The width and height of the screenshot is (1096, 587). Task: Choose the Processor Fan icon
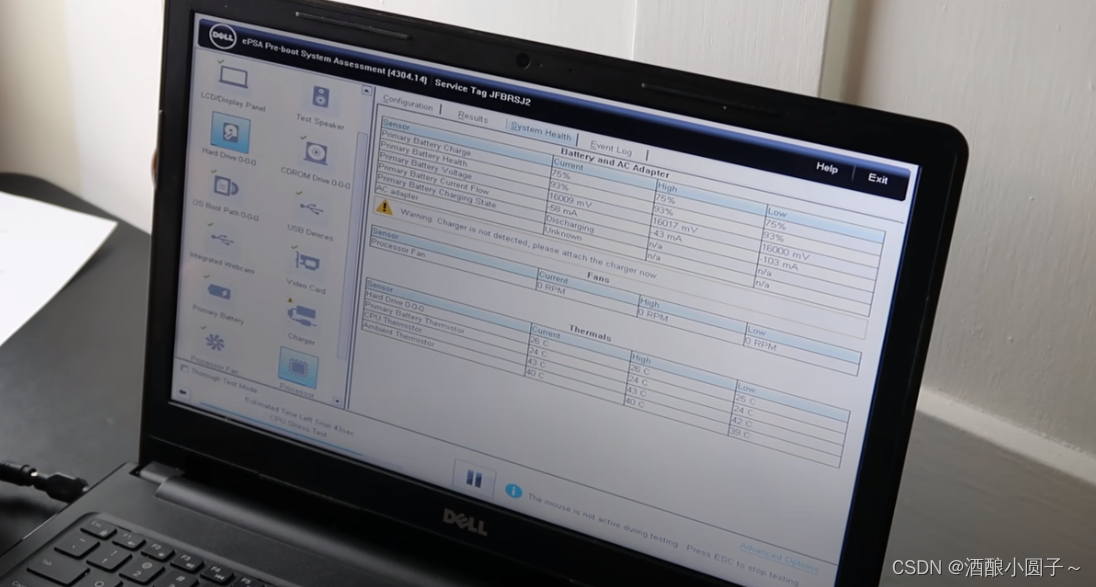point(214,342)
